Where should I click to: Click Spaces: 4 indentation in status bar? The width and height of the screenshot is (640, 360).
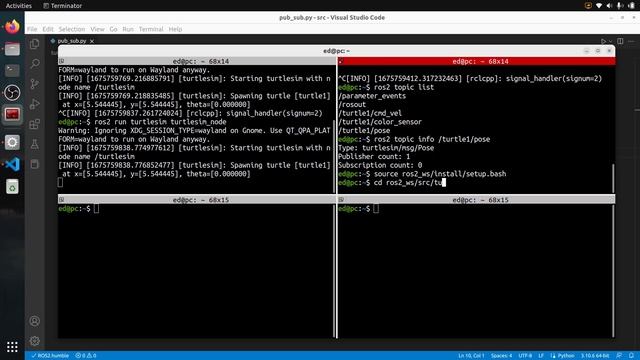[x=501, y=356]
